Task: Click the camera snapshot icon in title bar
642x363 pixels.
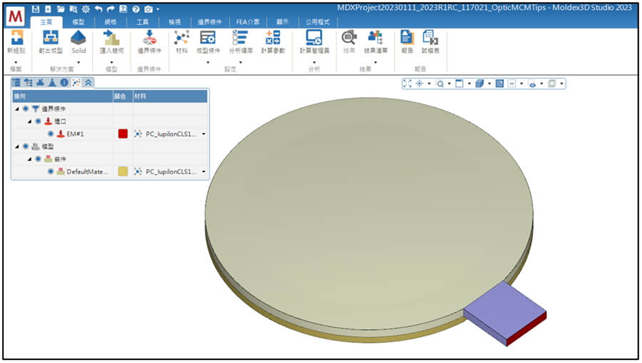Action: [x=148, y=9]
